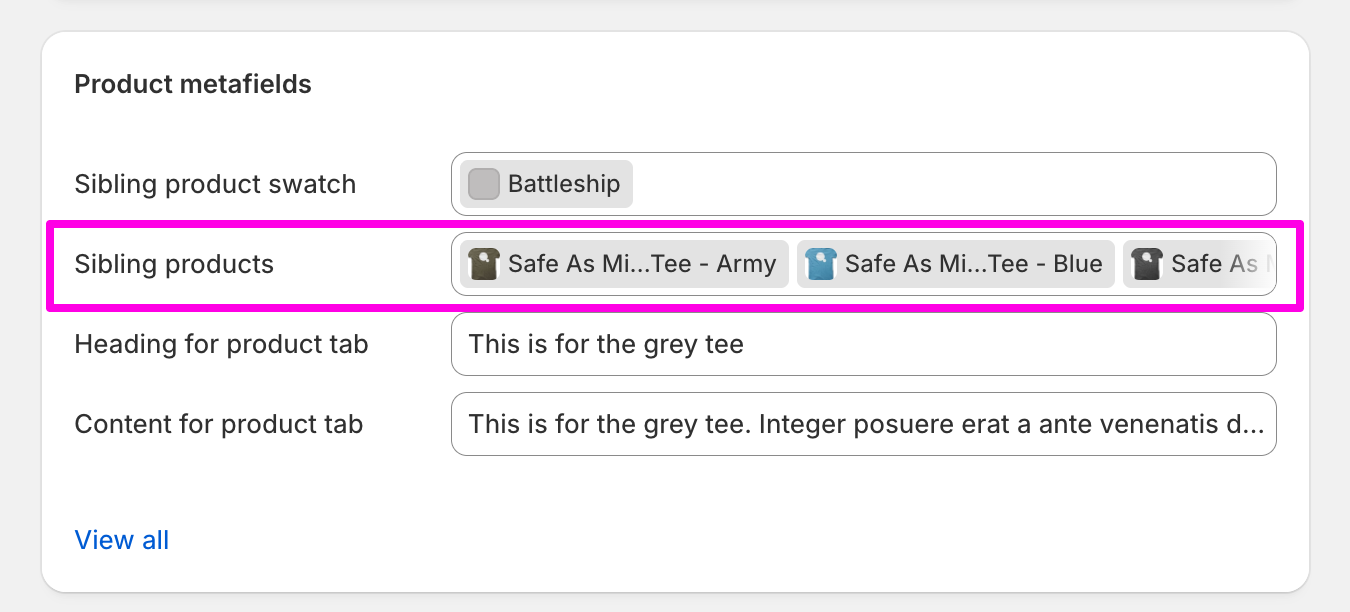The image size is (1350, 612).
Task: Select the Safe As Mi...Tee - Blue chip
Action: (x=956, y=264)
